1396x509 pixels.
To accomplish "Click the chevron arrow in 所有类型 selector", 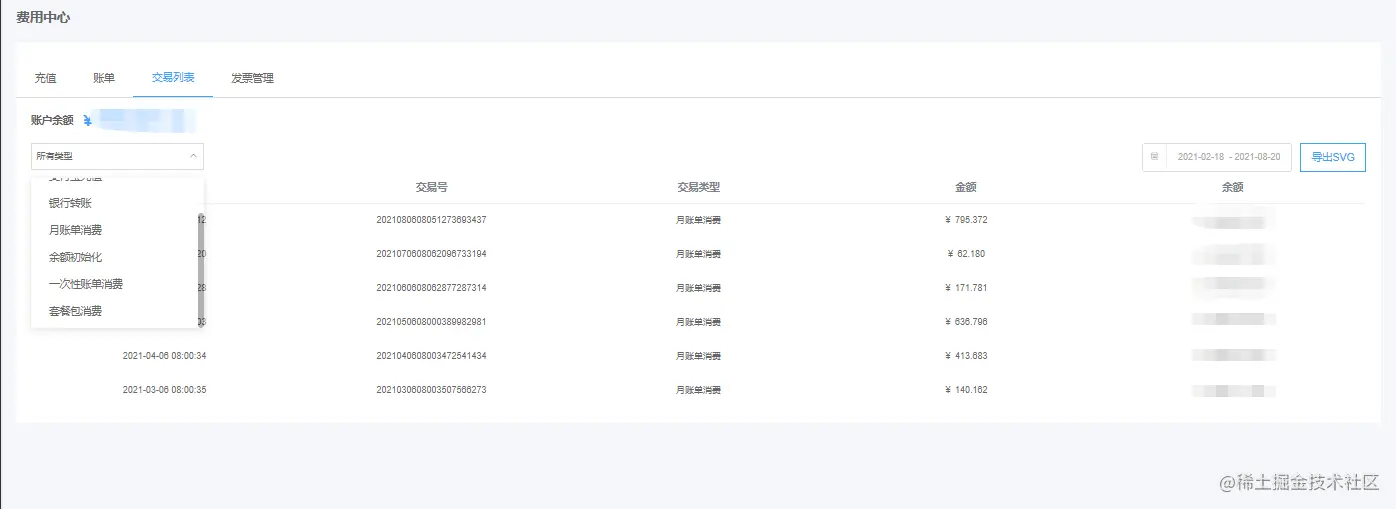I will (193, 156).
